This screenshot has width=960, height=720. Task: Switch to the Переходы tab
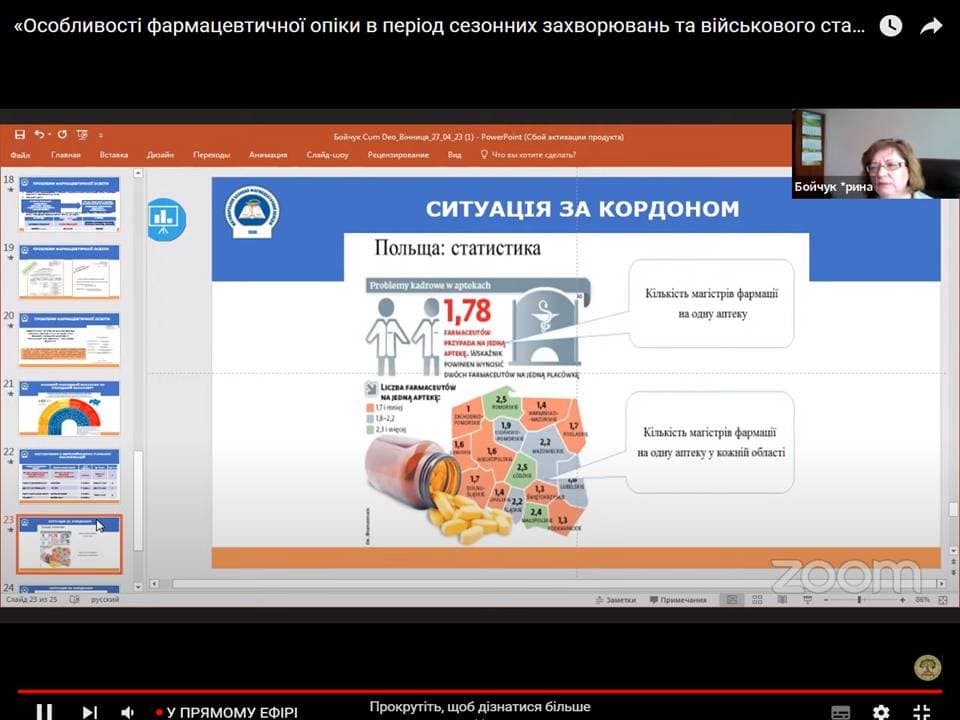point(211,155)
